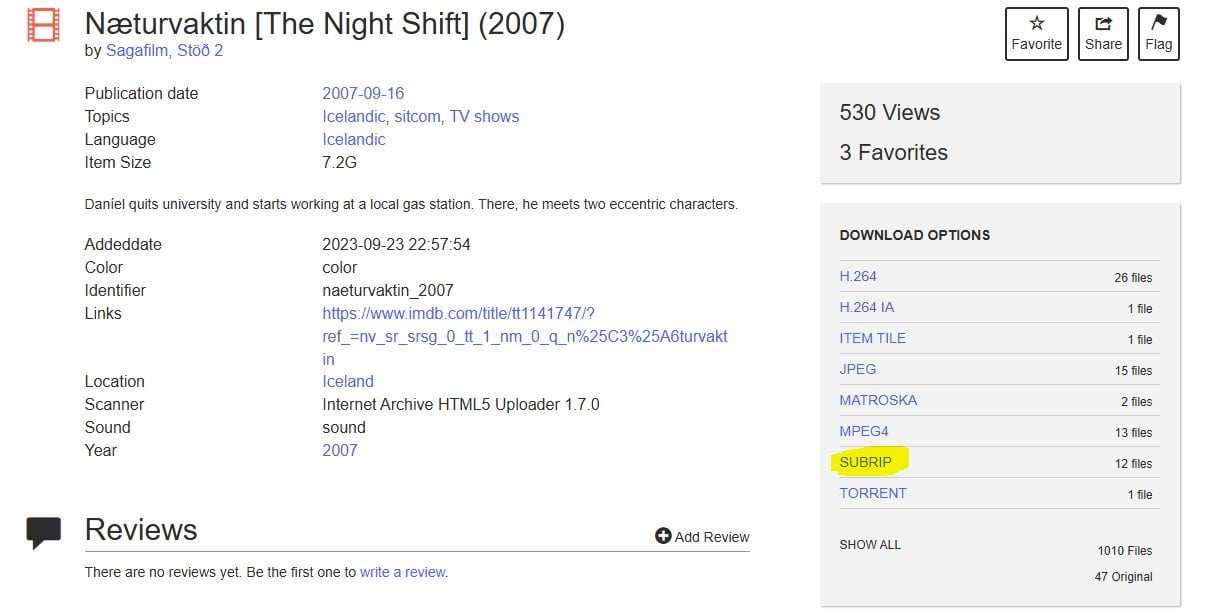1219x615 pixels.
Task: Click the Reviews speech bubble icon
Action: (x=43, y=532)
